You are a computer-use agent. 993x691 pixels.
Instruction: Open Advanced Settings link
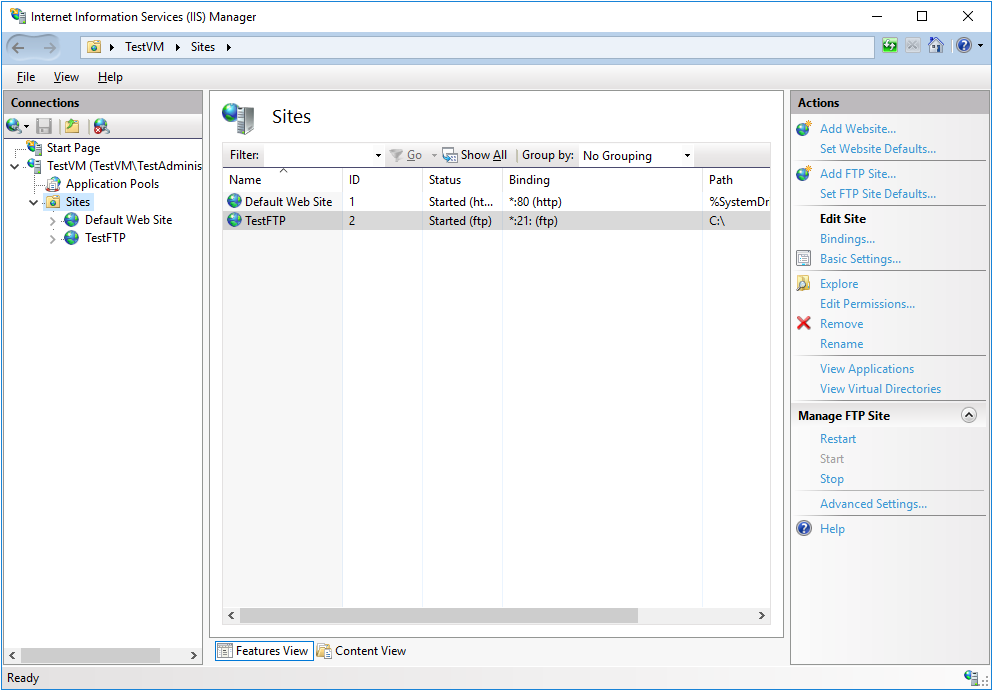[x=873, y=504]
